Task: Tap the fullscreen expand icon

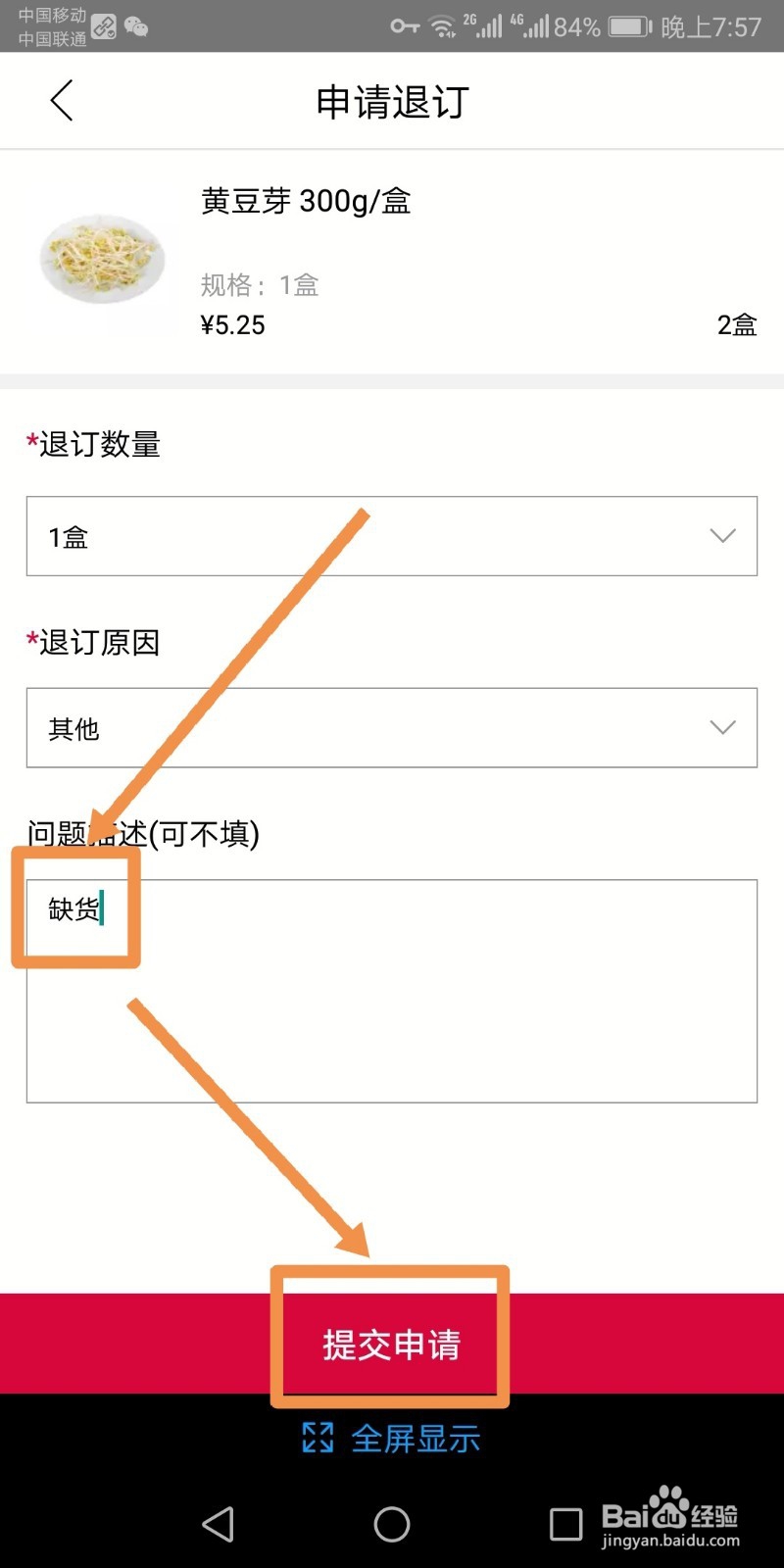Action: click(x=318, y=1438)
